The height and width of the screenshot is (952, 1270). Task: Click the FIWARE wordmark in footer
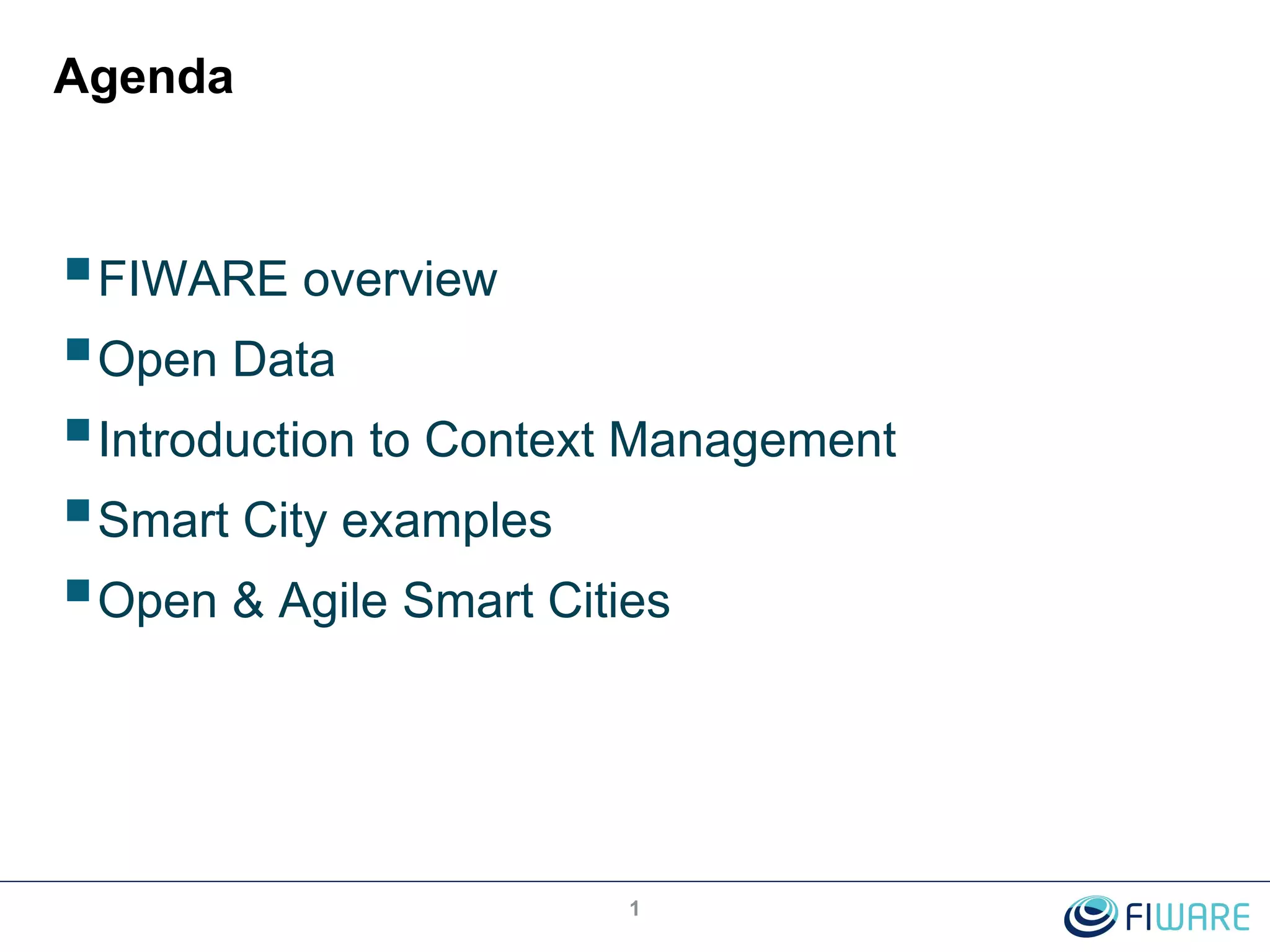click(1187, 918)
